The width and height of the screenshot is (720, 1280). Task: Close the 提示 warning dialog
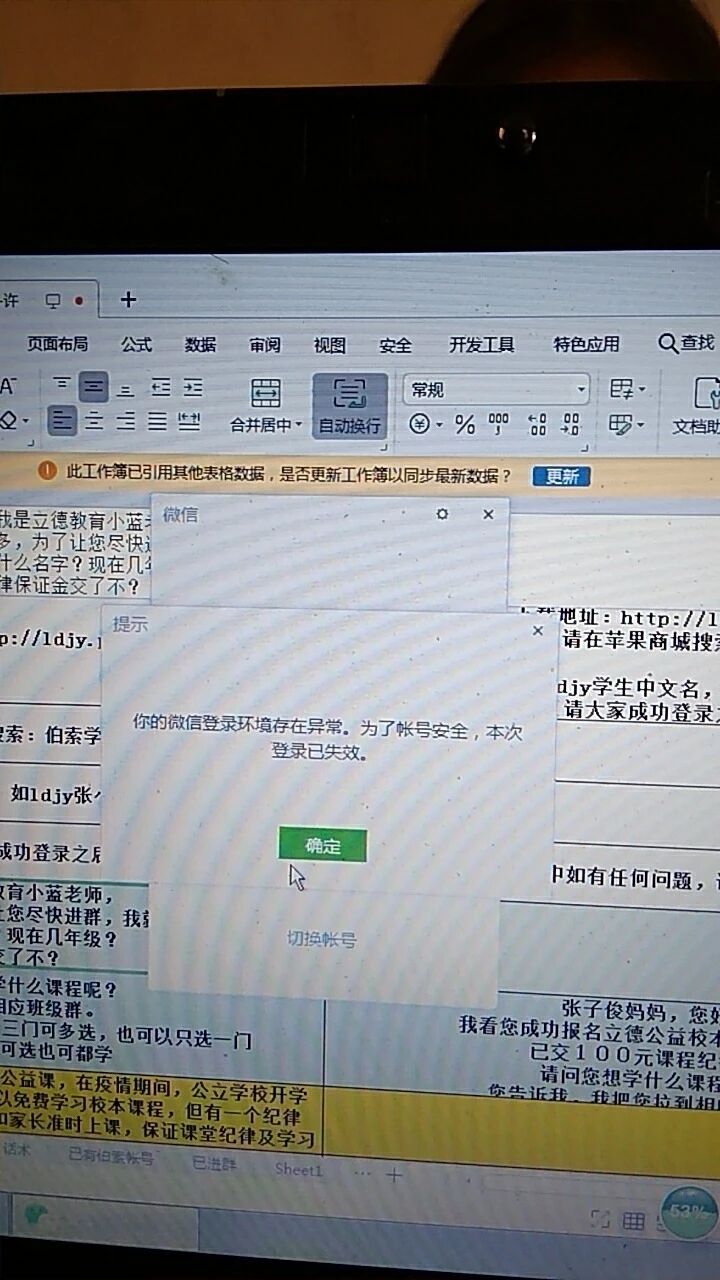pos(538,631)
